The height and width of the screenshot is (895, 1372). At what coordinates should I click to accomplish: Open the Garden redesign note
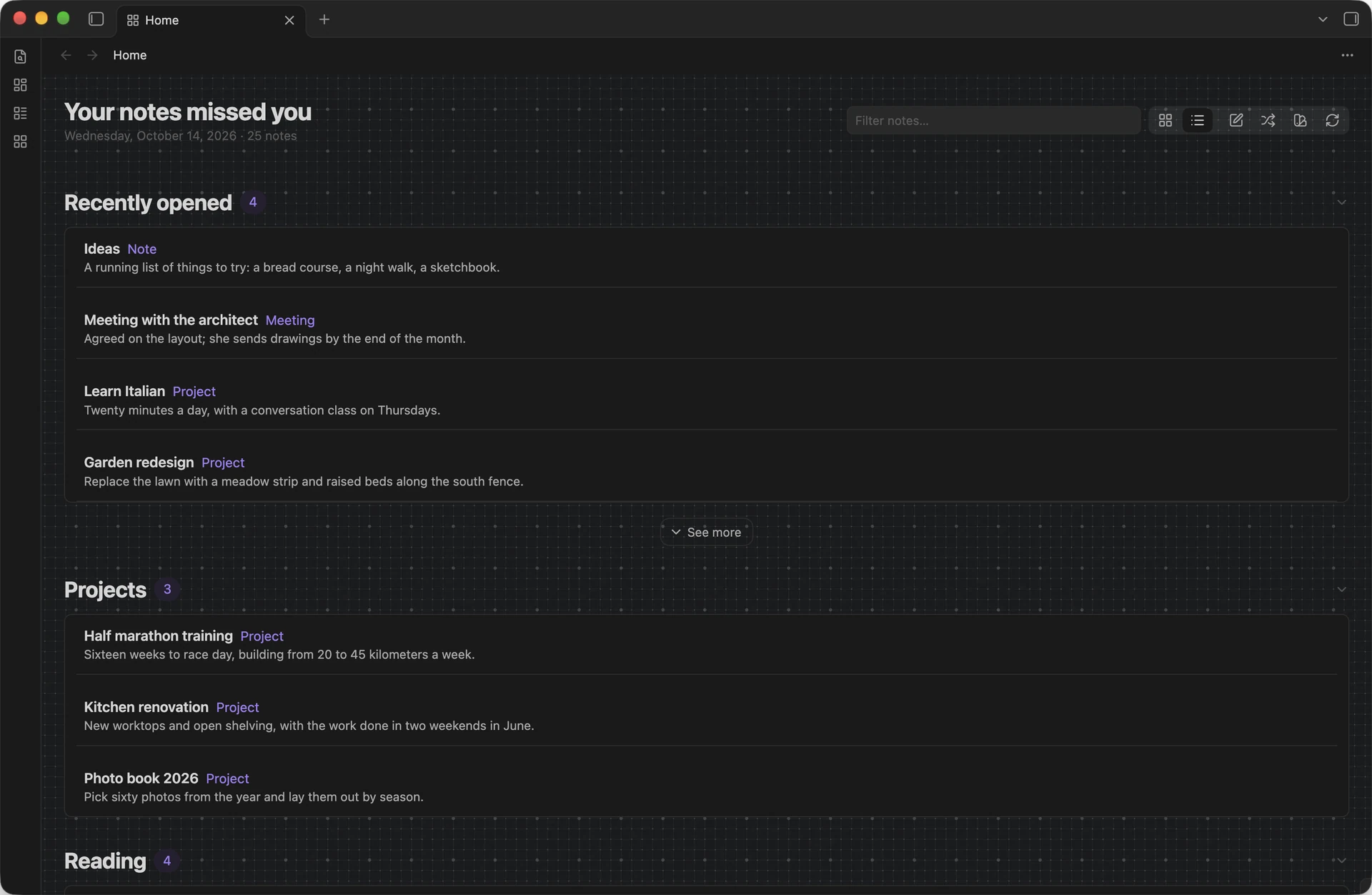click(706, 471)
